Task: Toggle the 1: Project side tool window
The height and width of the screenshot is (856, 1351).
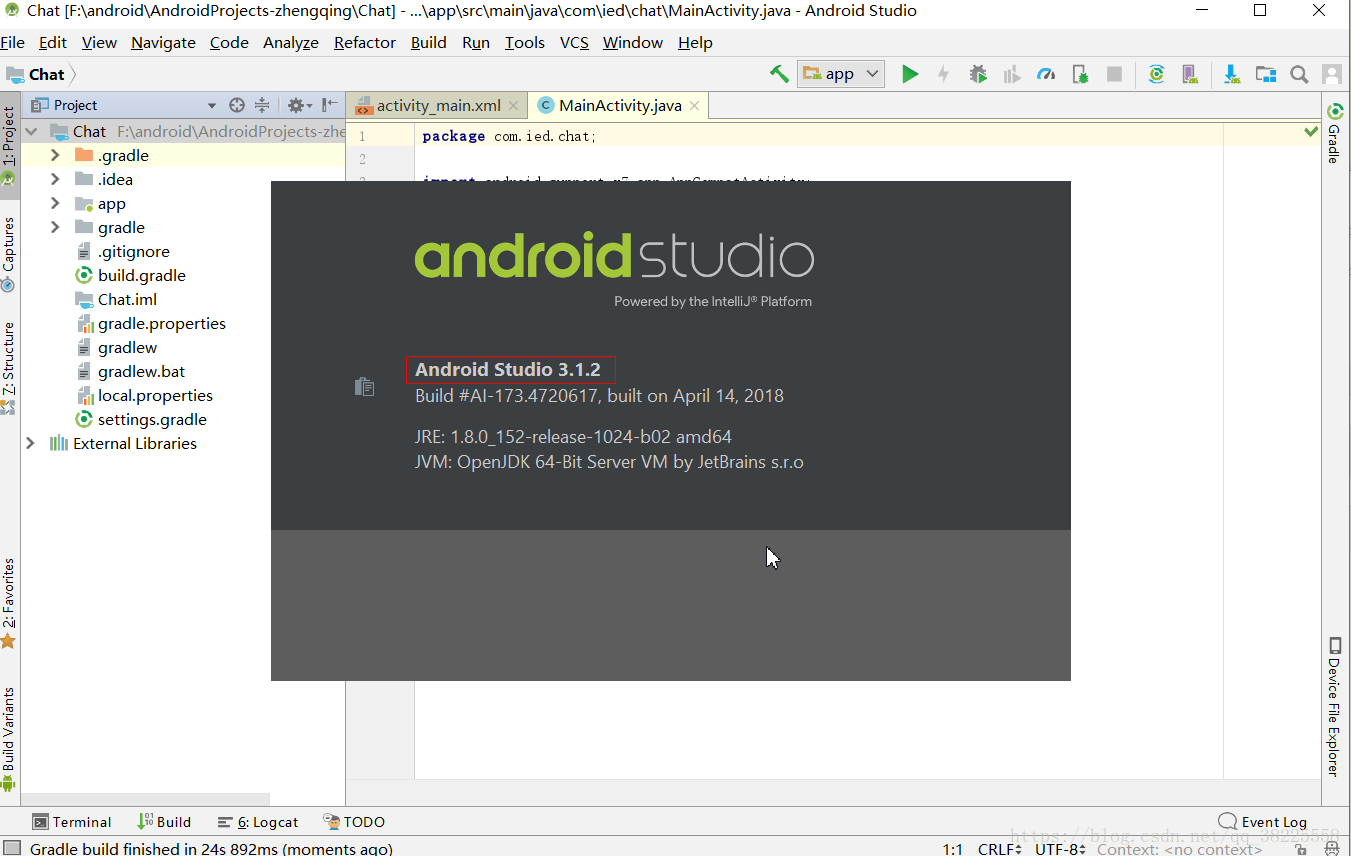Action: tap(9, 147)
